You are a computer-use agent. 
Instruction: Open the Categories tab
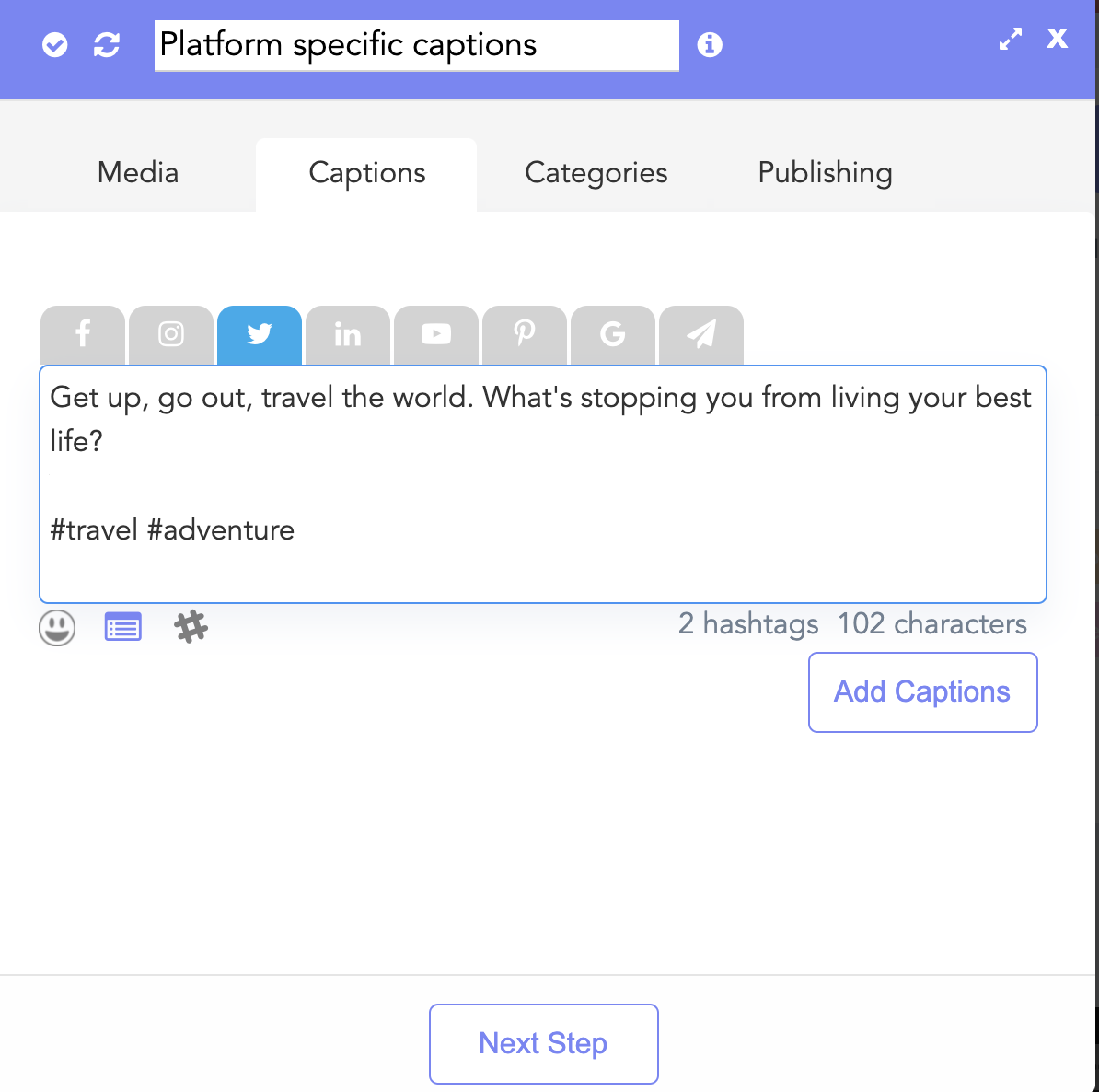coord(596,173)
